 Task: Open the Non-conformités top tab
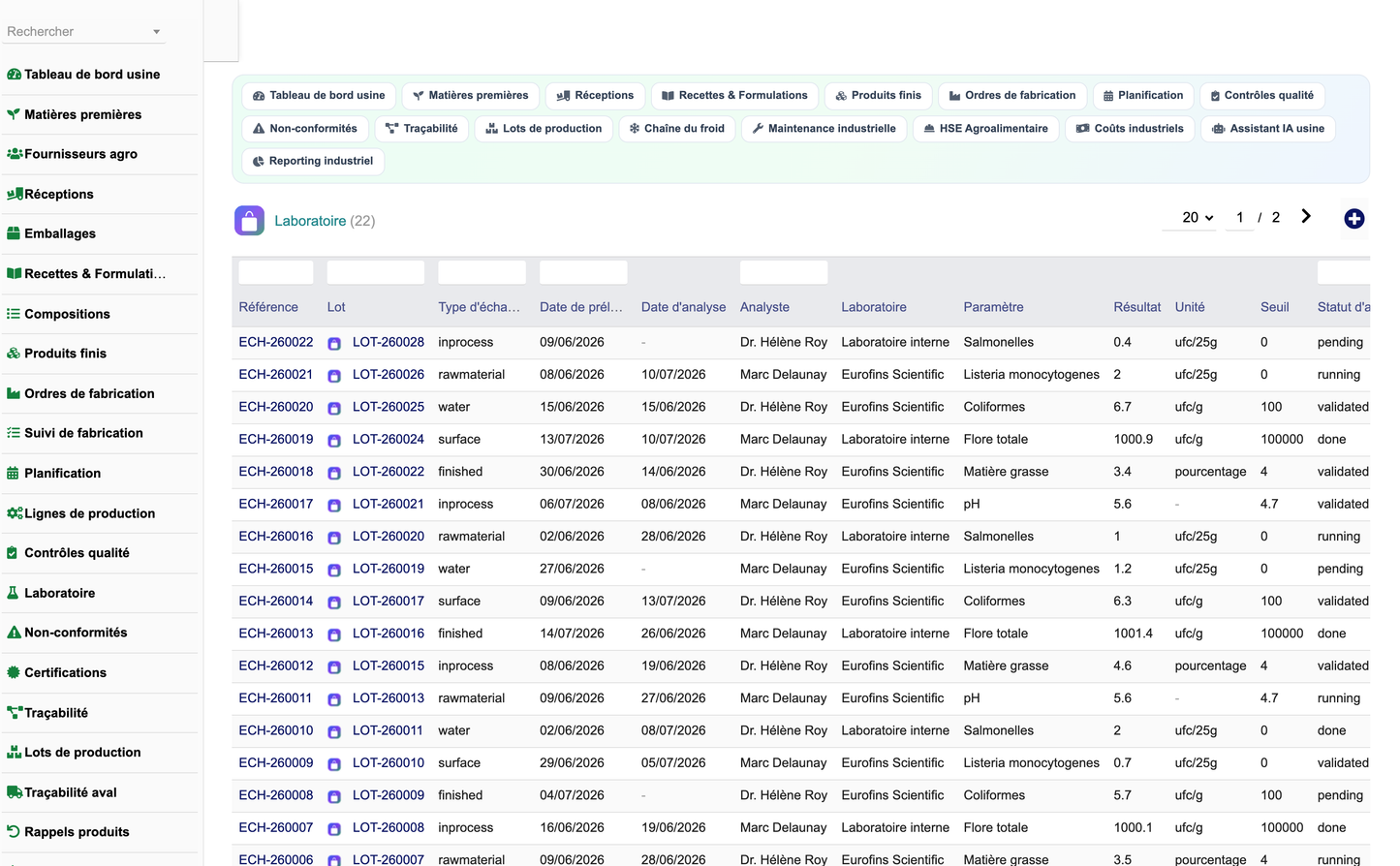pos(305,129)
